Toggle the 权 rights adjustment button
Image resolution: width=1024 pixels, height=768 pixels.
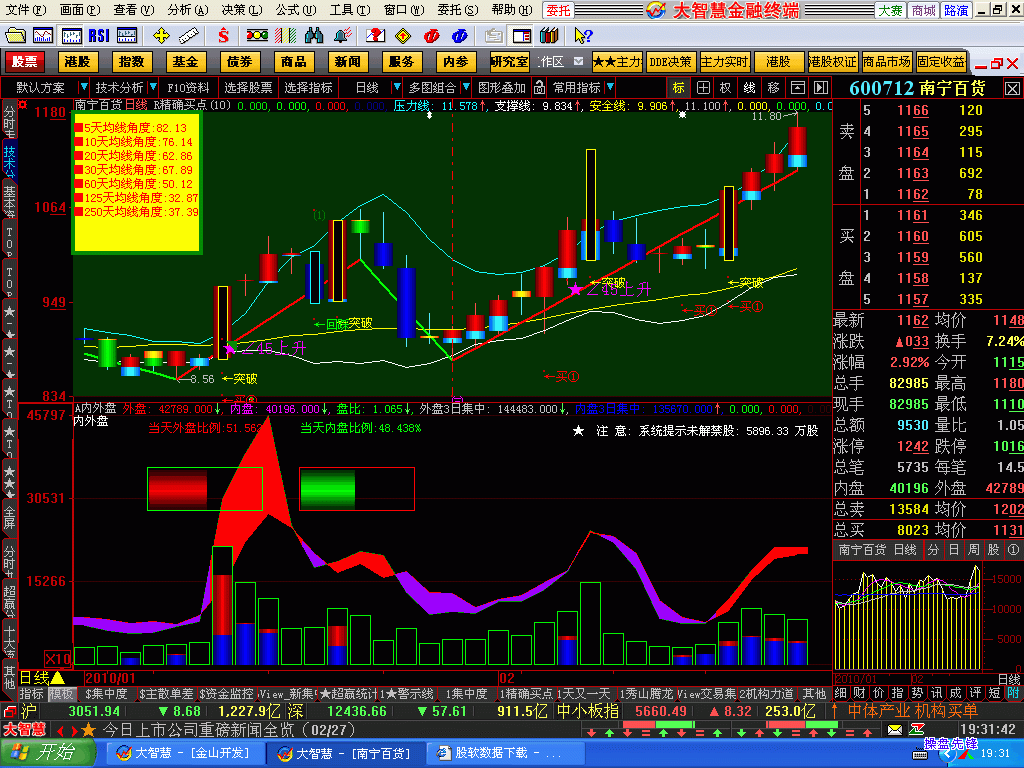tap(726, 88)
